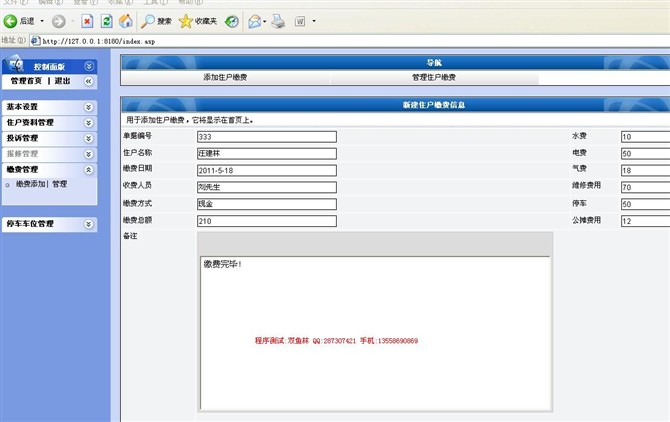Open the Edit dropdown arrow beside Word icon
Image resolution: width=670 pixels, height=422 pixels.
point(314,21)
